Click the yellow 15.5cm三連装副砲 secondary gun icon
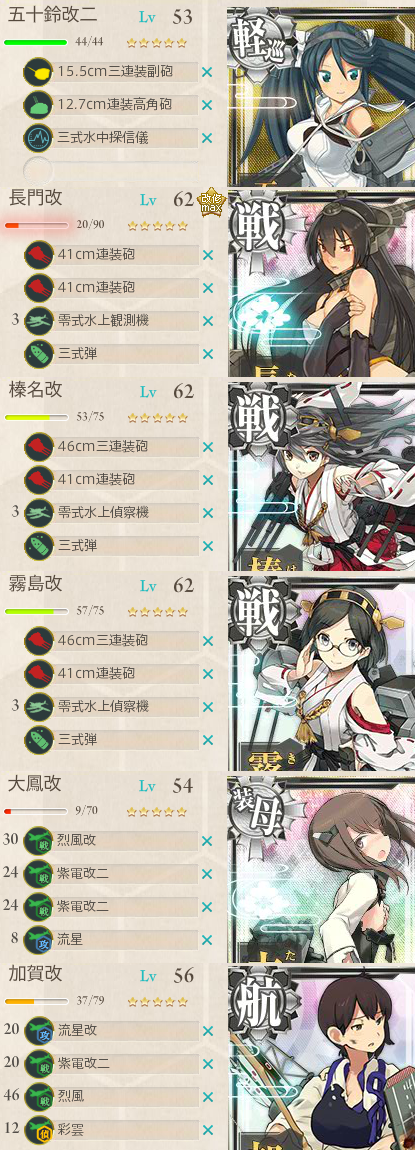 pyautogui.click(x=38, y=72)
